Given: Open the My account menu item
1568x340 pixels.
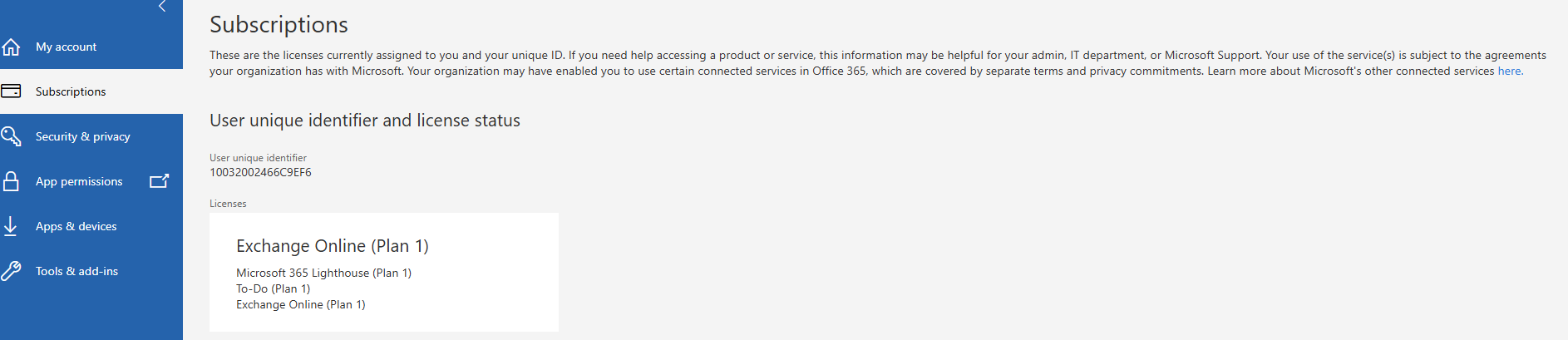Looking at the screenshot, I should coord(66,47).
